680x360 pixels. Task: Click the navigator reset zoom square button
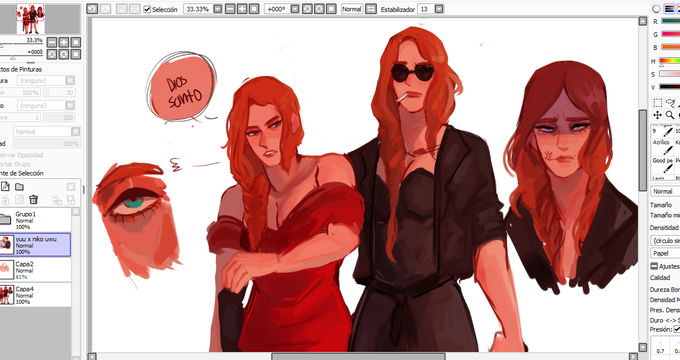[x=76, y=42]
